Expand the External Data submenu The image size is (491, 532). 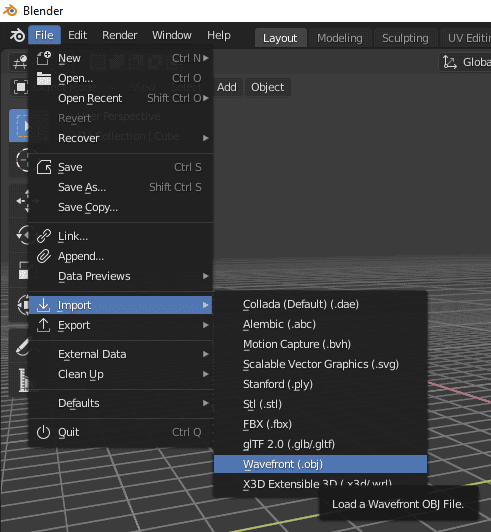(120, 354)
